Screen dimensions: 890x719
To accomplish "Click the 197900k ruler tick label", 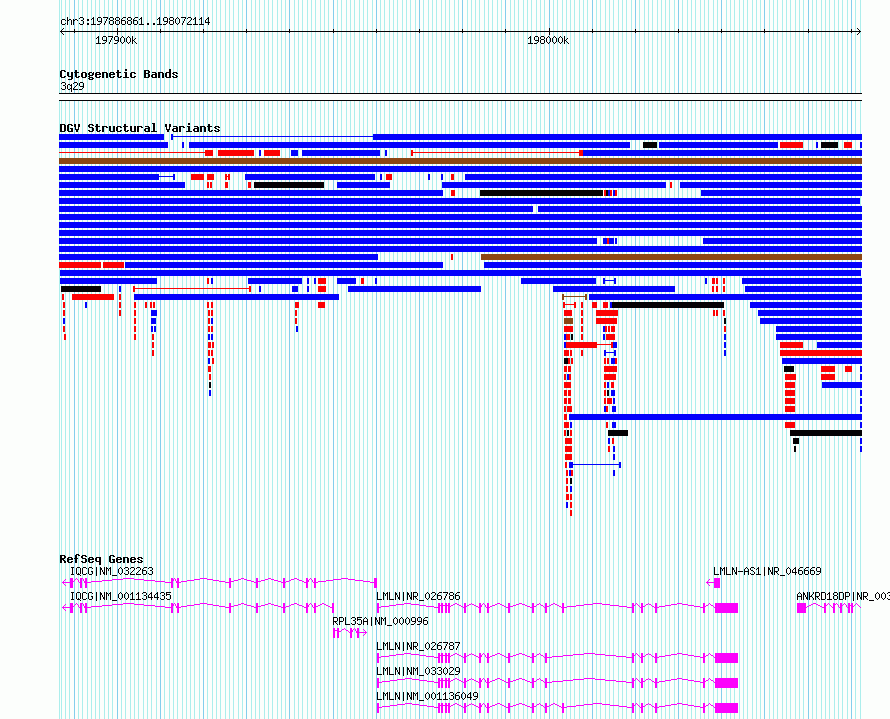I will 116,40.
